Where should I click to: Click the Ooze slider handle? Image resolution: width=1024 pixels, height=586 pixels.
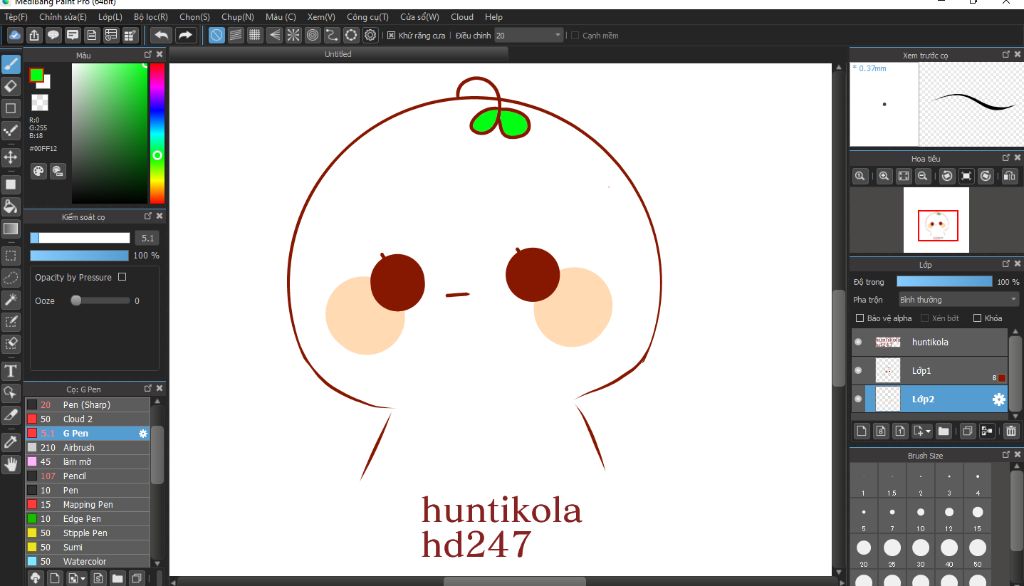(76, 301)
